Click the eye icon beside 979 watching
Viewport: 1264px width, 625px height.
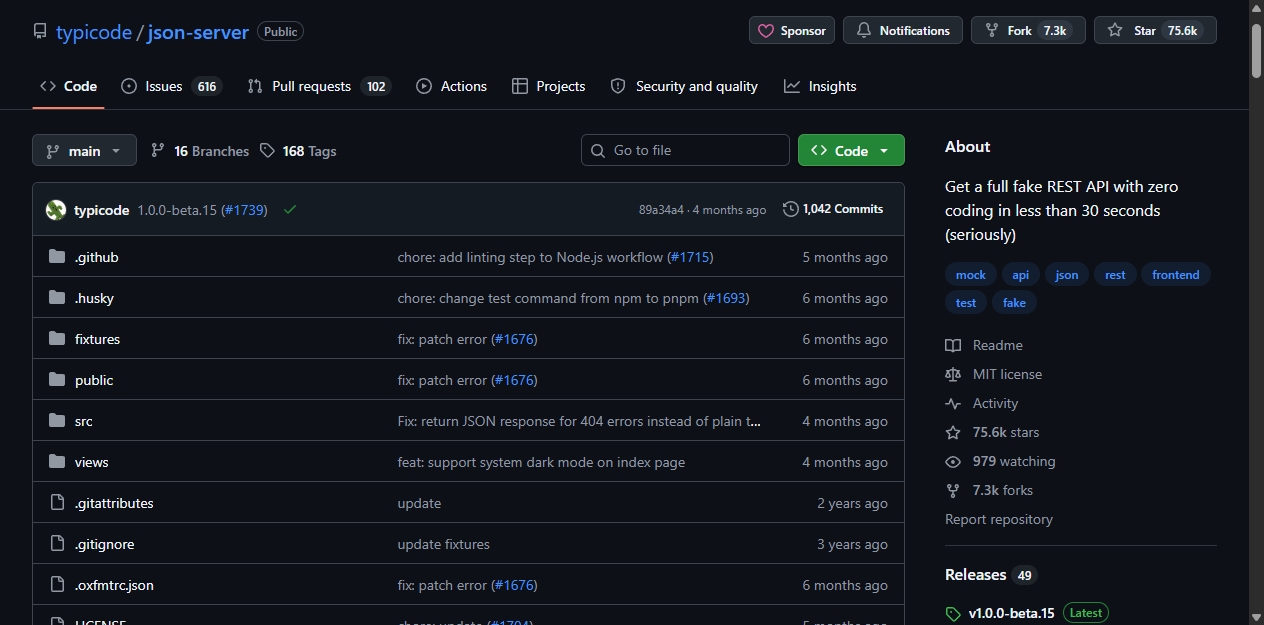tap(953, 461)
